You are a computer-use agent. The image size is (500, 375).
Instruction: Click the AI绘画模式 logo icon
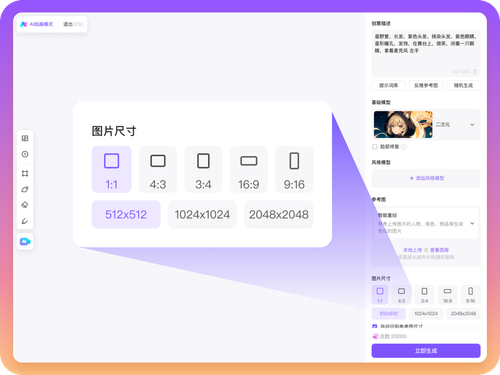point(23,24)
